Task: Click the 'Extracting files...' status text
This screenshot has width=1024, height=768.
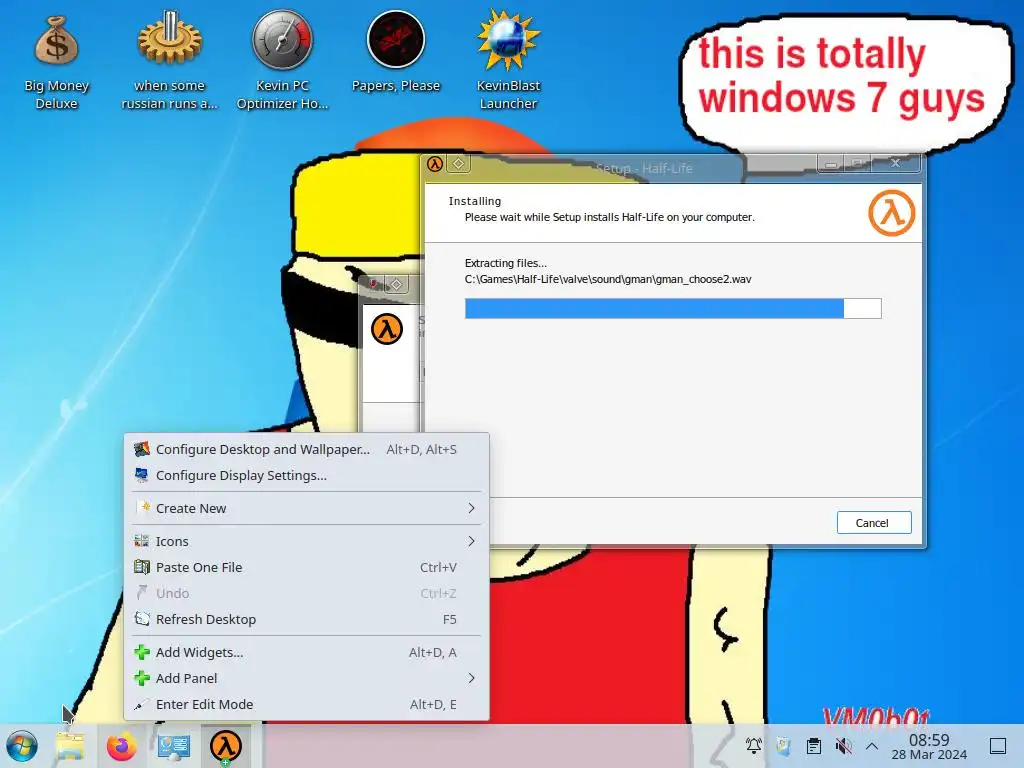Action: point(505,263)
